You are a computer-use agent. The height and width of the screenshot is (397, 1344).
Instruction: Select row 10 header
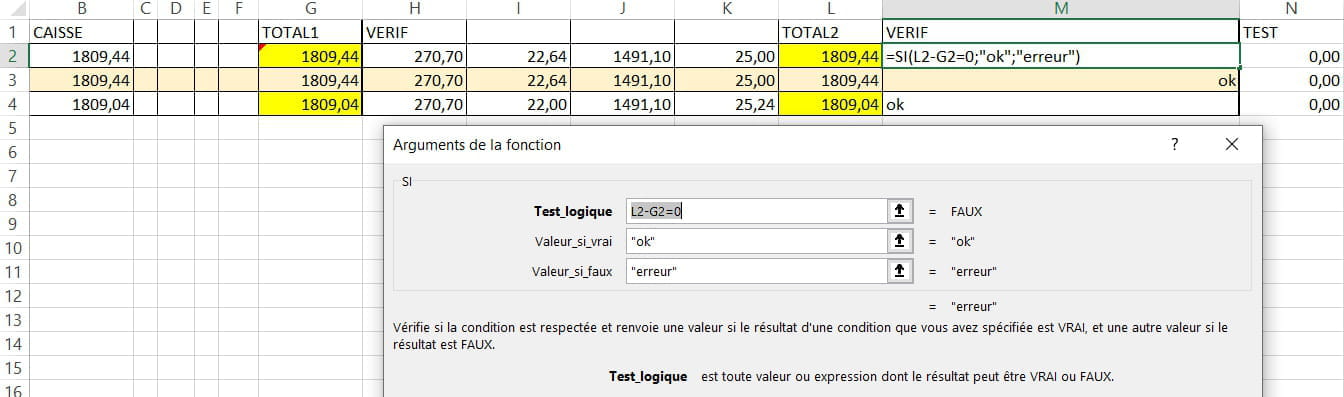click(x=14, y=248)
